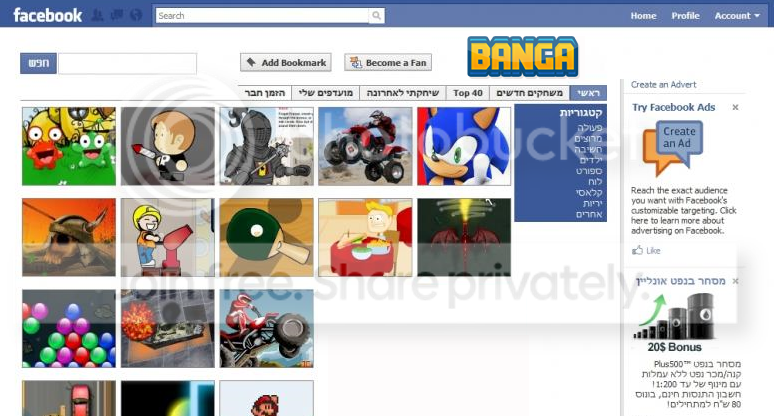The height and width of the screenshot is (416, 774).
Task: Click the Banga logo
Action: tap(523, 56)
